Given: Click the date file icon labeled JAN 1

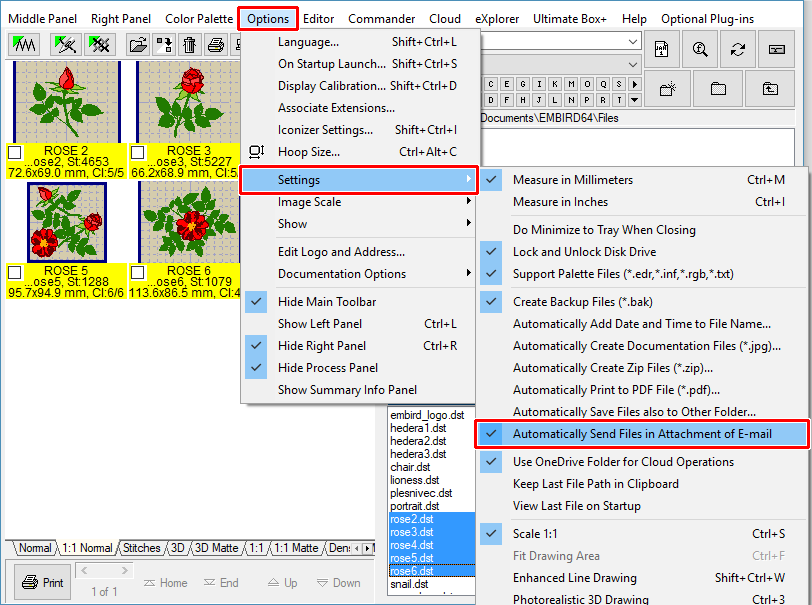Looking at the screenshot, I should coord(661,49).
